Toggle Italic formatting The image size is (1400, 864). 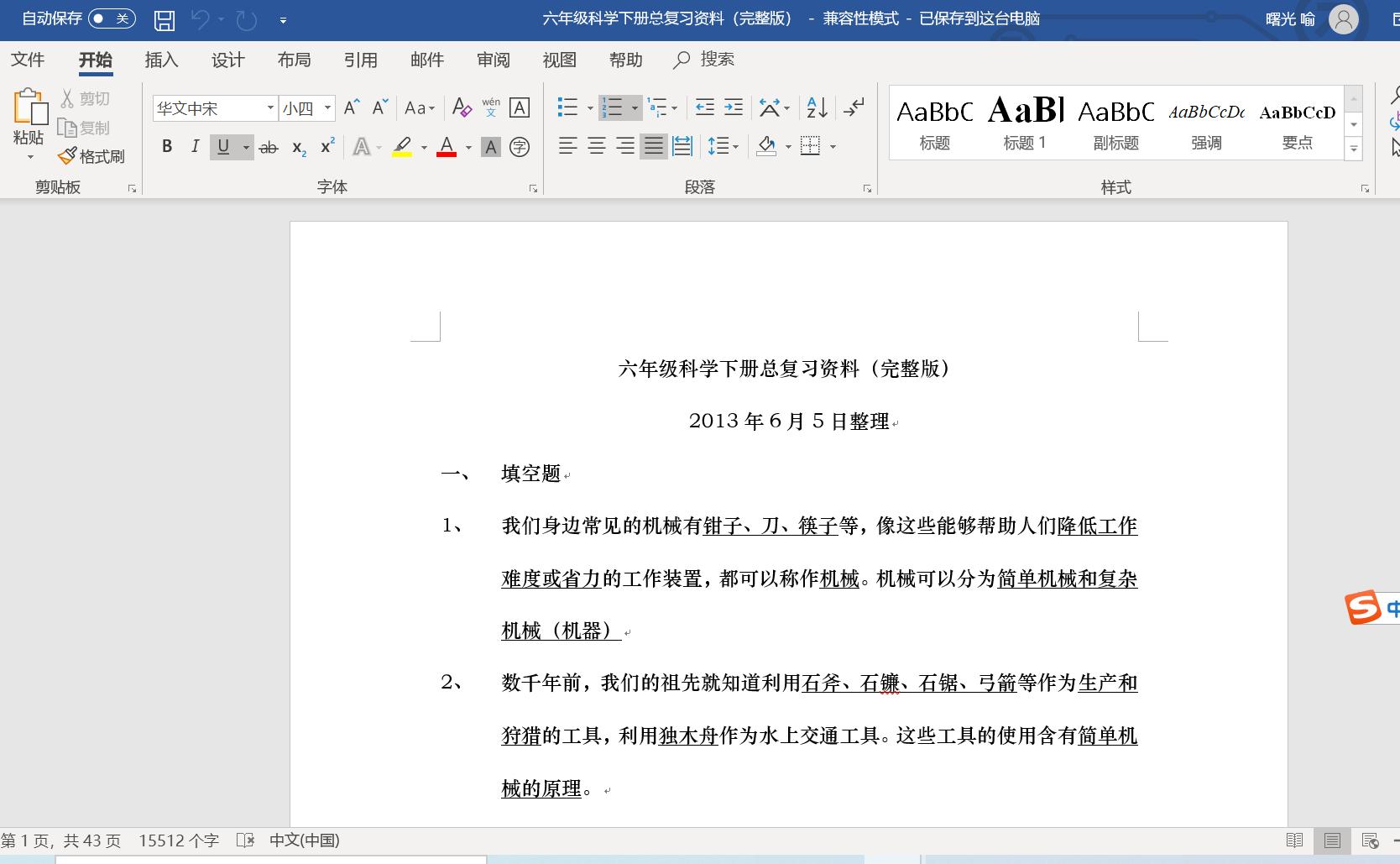(x=195, y=147)
